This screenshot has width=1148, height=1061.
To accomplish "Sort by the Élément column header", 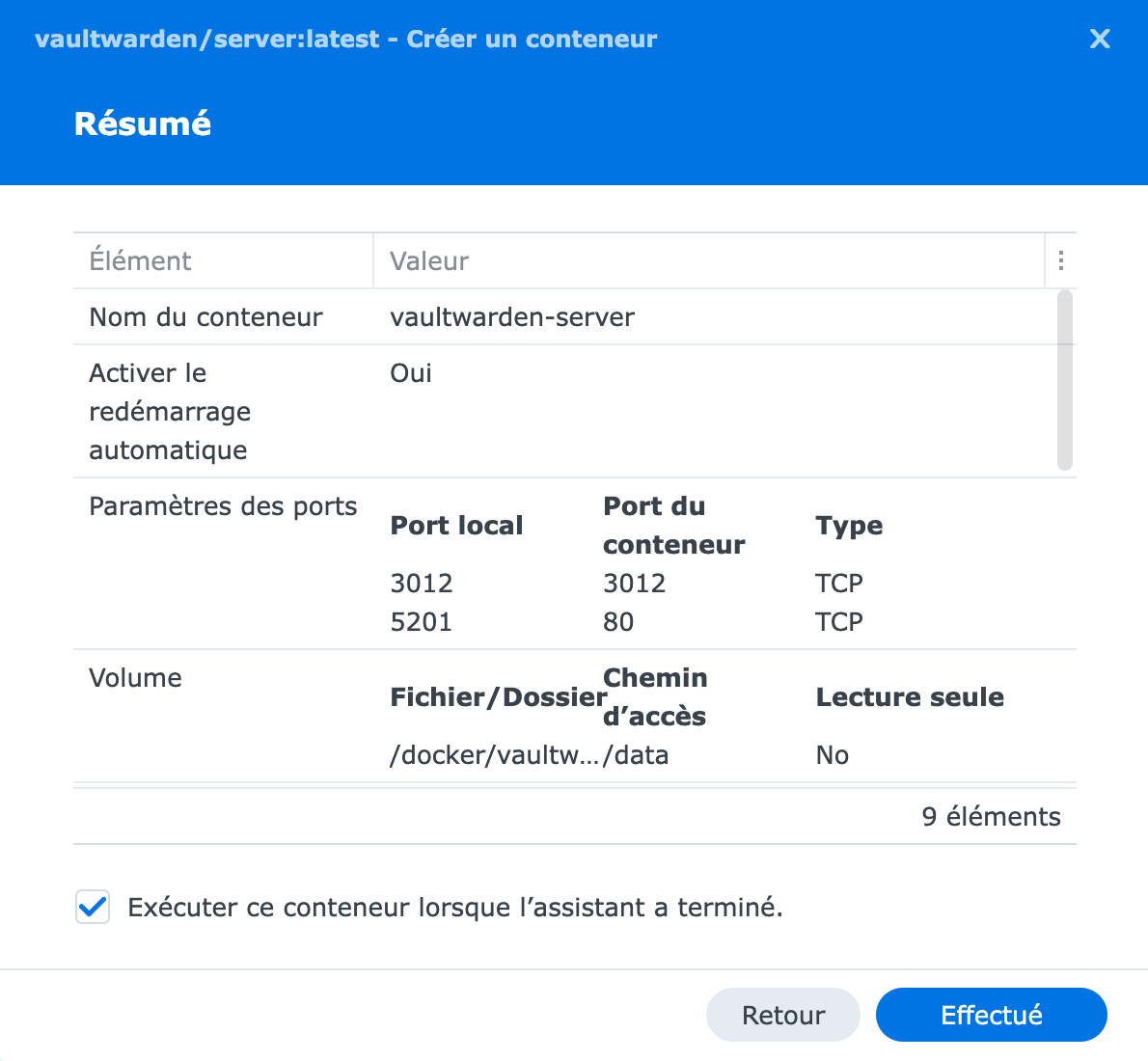I will point(223,260).
